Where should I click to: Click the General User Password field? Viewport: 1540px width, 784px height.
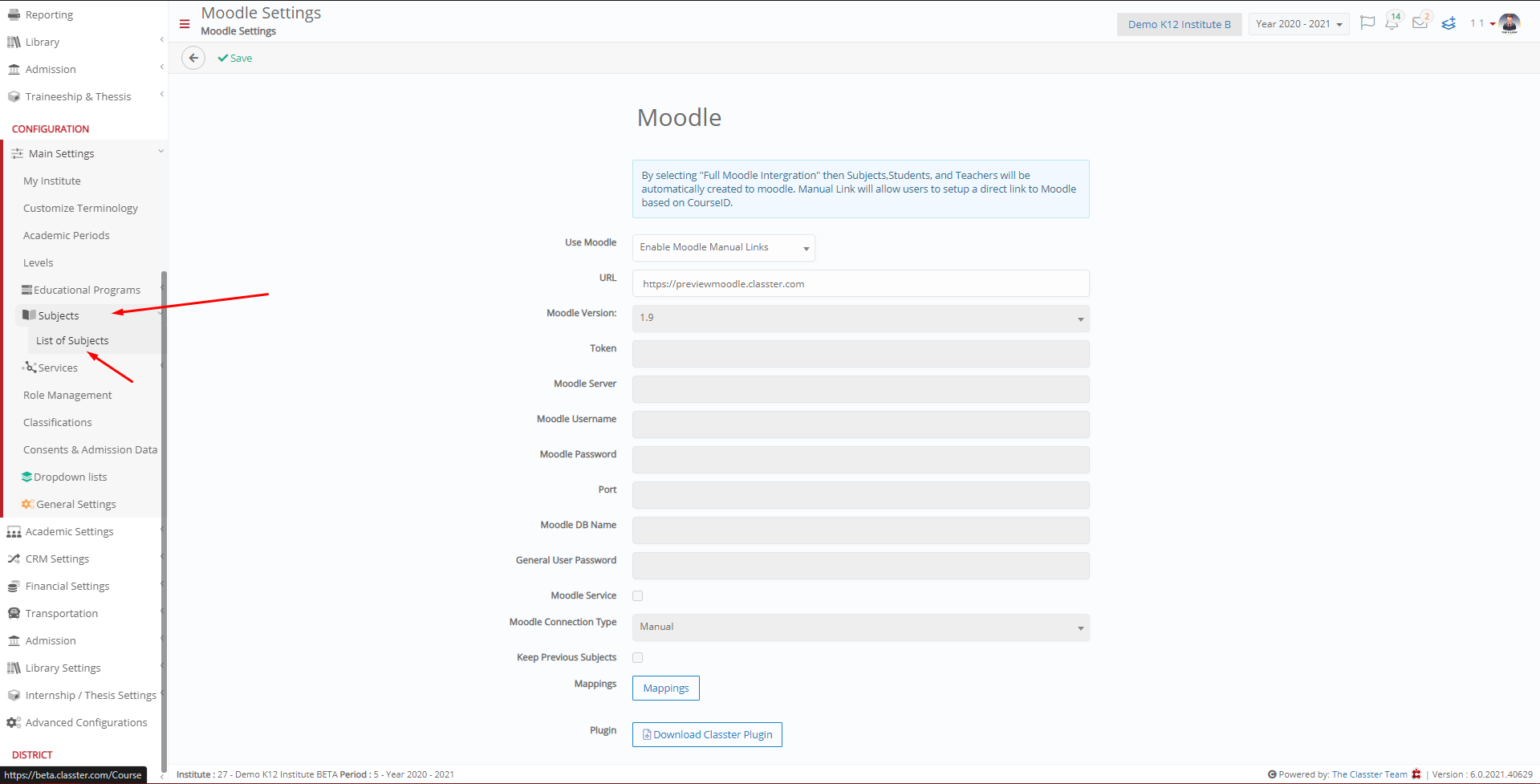click(x=860, y=565)
